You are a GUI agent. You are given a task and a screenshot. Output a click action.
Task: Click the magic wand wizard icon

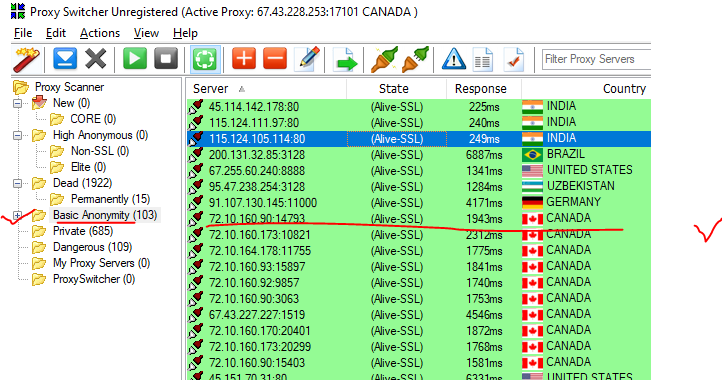[x=26, y=59]
